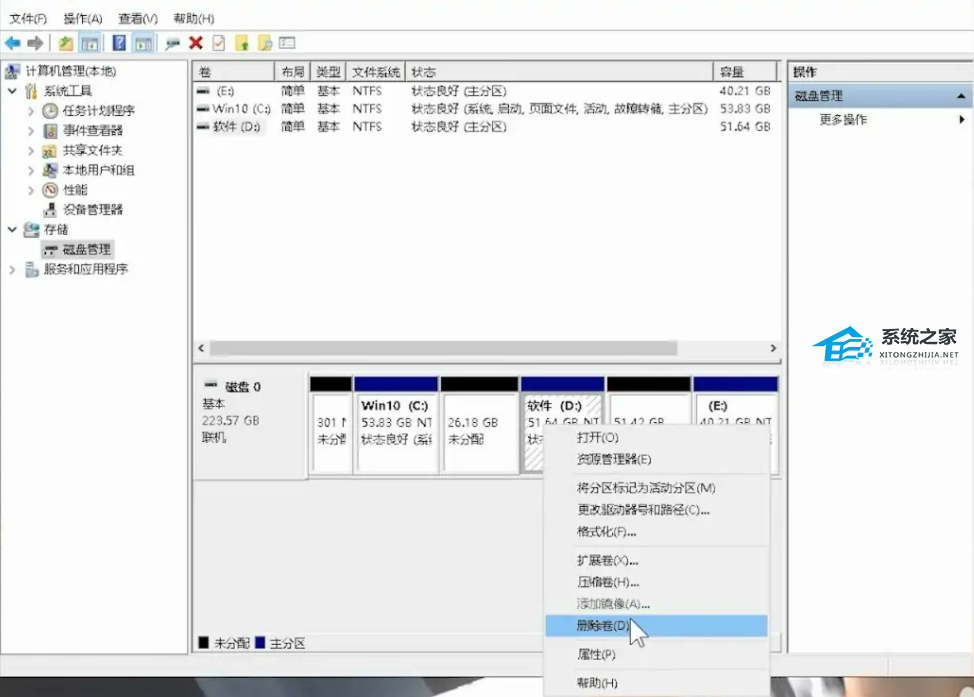Click the Properties checkmark page icon

(x=219, y=43)
